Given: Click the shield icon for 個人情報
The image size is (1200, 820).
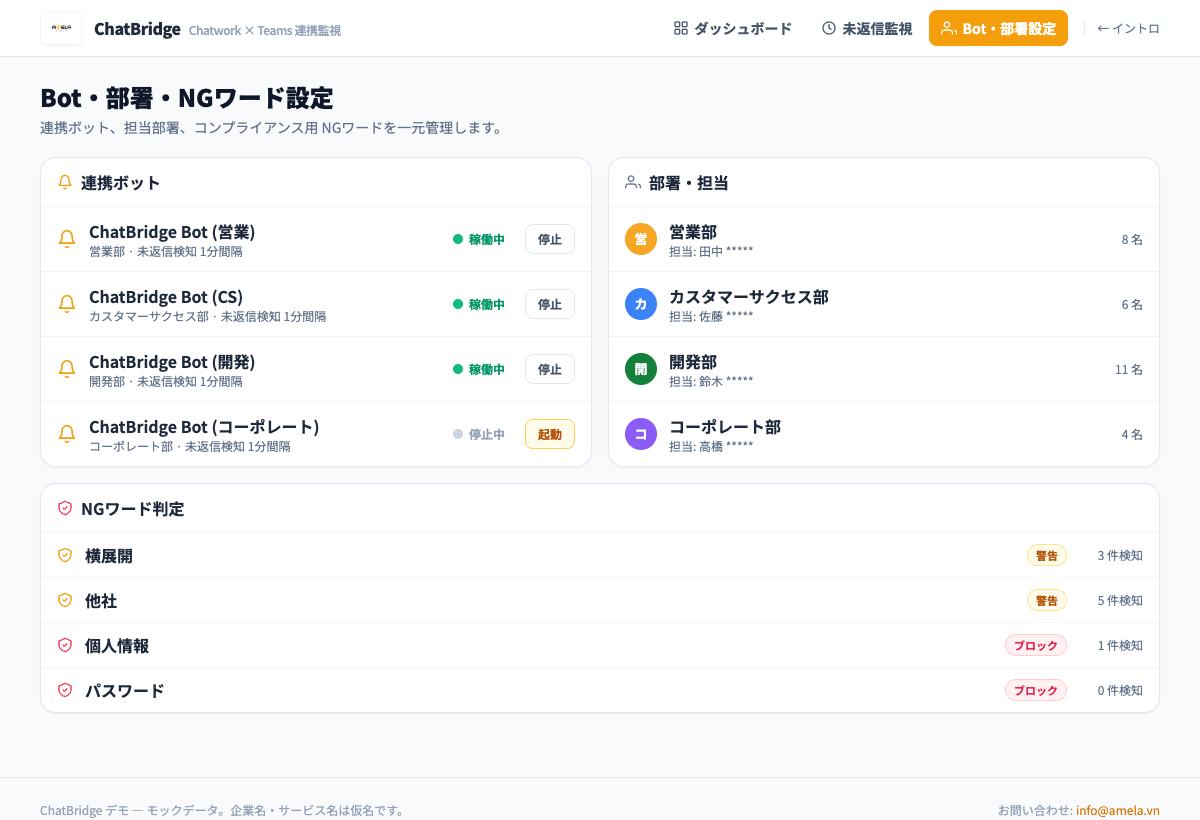Looking at the screenshot, I should click(65, 645).
